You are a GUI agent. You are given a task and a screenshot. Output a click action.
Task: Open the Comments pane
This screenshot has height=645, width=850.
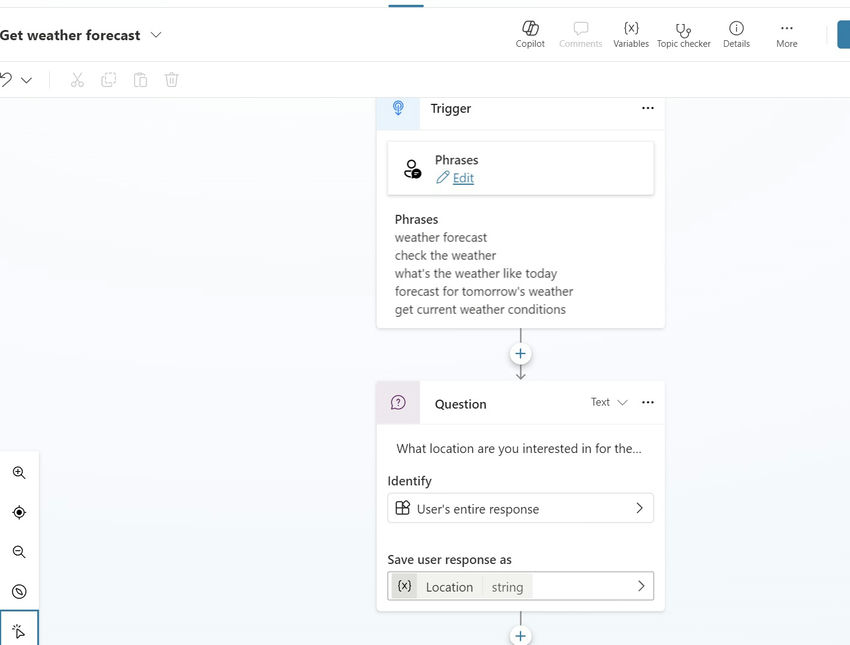click(581, 35)
